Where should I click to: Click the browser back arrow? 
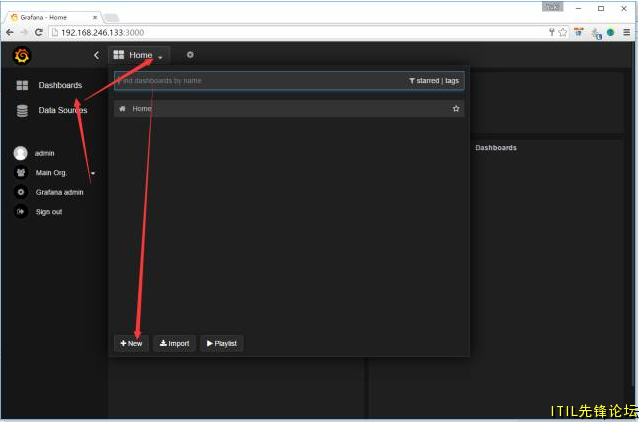click(10, 32)
